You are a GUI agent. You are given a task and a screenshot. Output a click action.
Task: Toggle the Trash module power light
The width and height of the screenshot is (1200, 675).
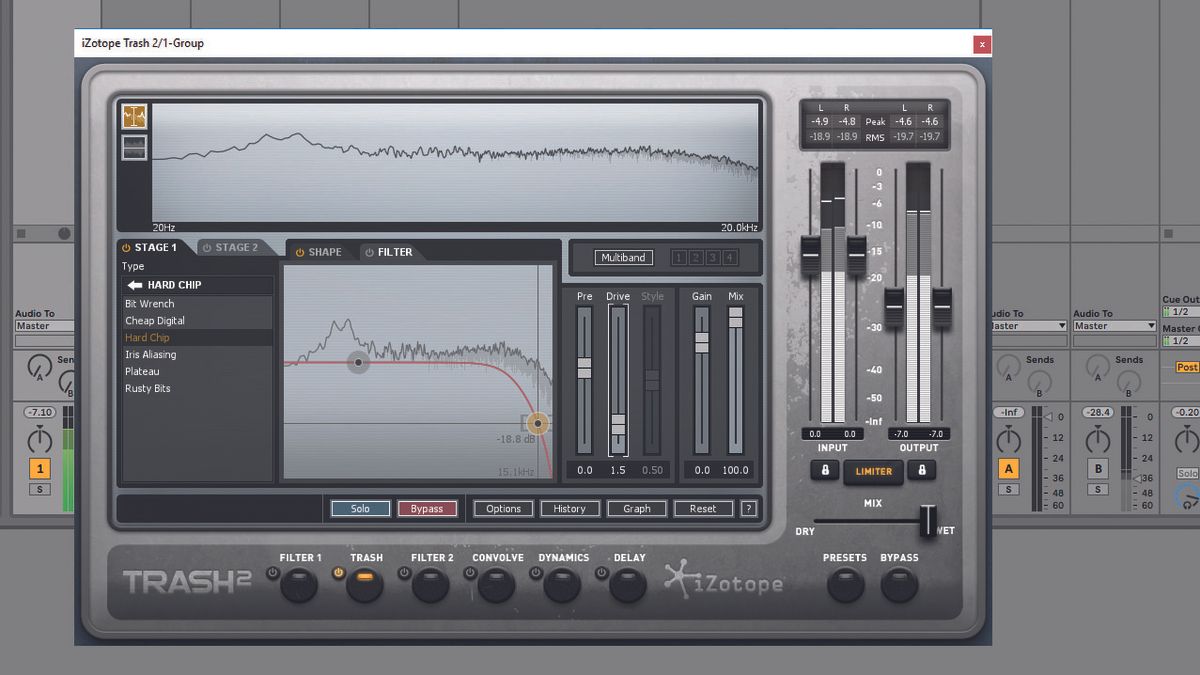pyautogui.click(x=338, y=572)
